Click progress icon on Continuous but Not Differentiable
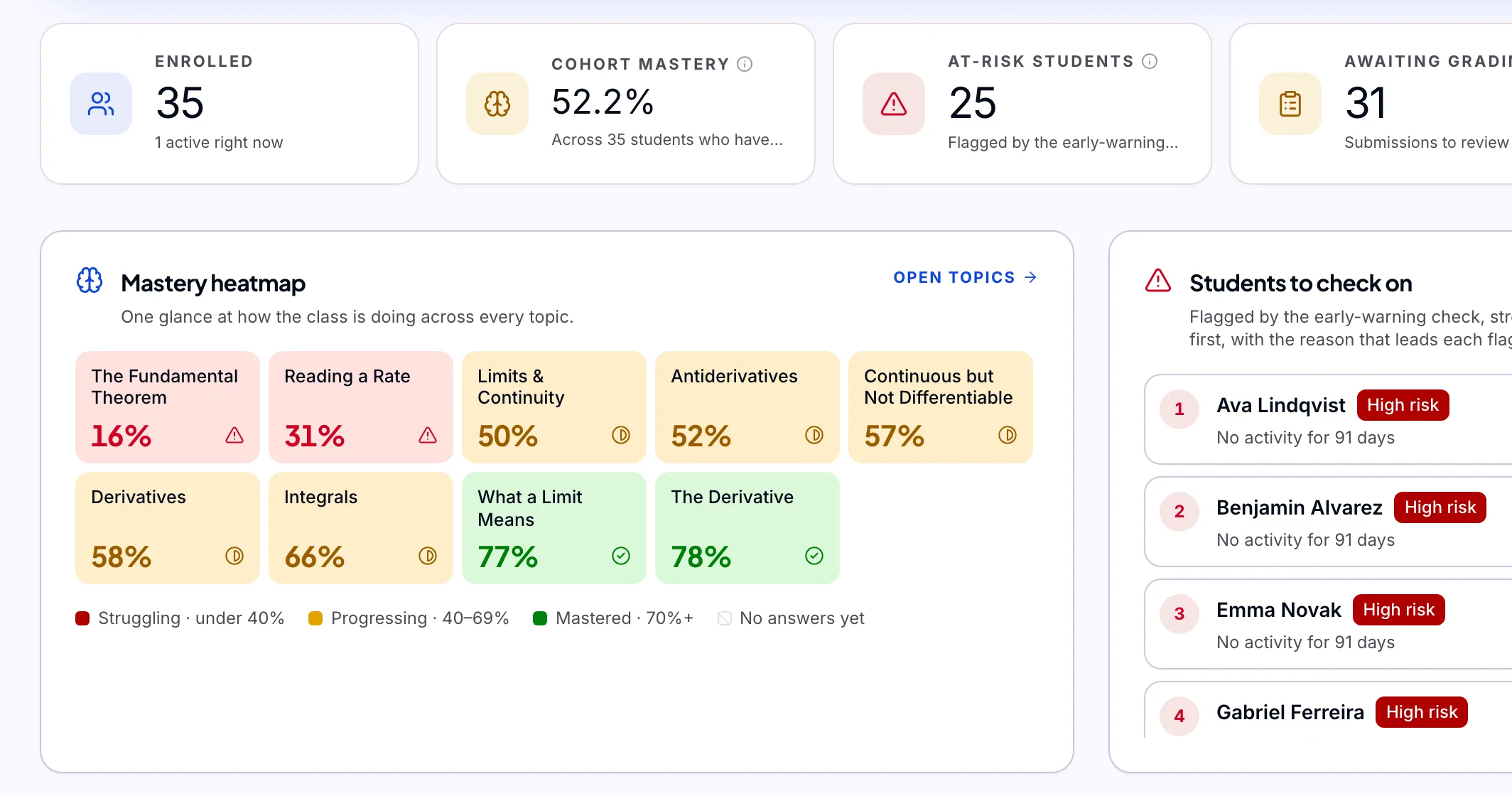 (1008, 435)
